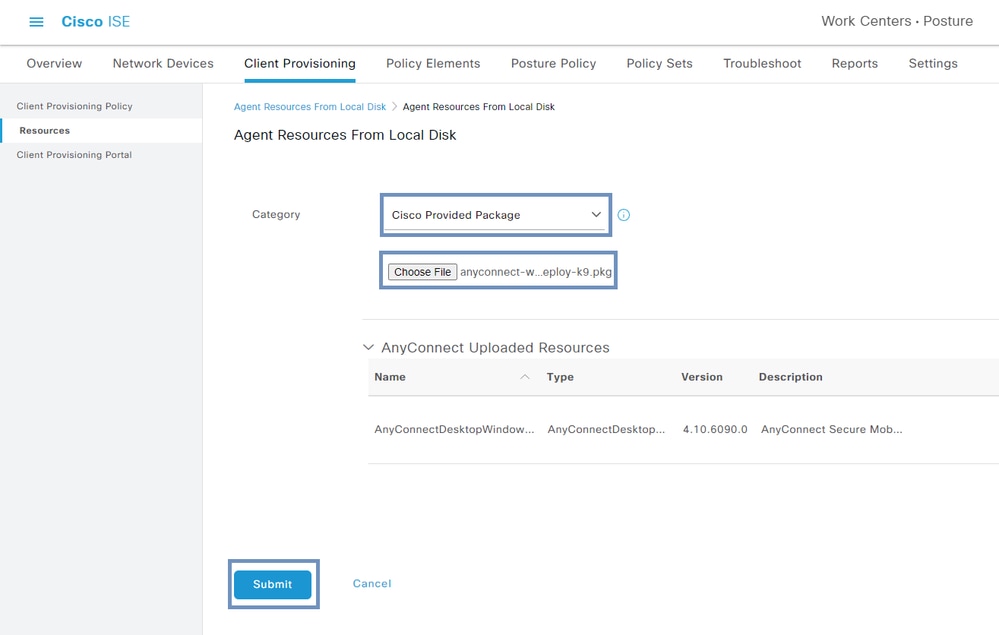999x635 pixels.
Task: Go to the Settings tab
Action: coord(933,64)
